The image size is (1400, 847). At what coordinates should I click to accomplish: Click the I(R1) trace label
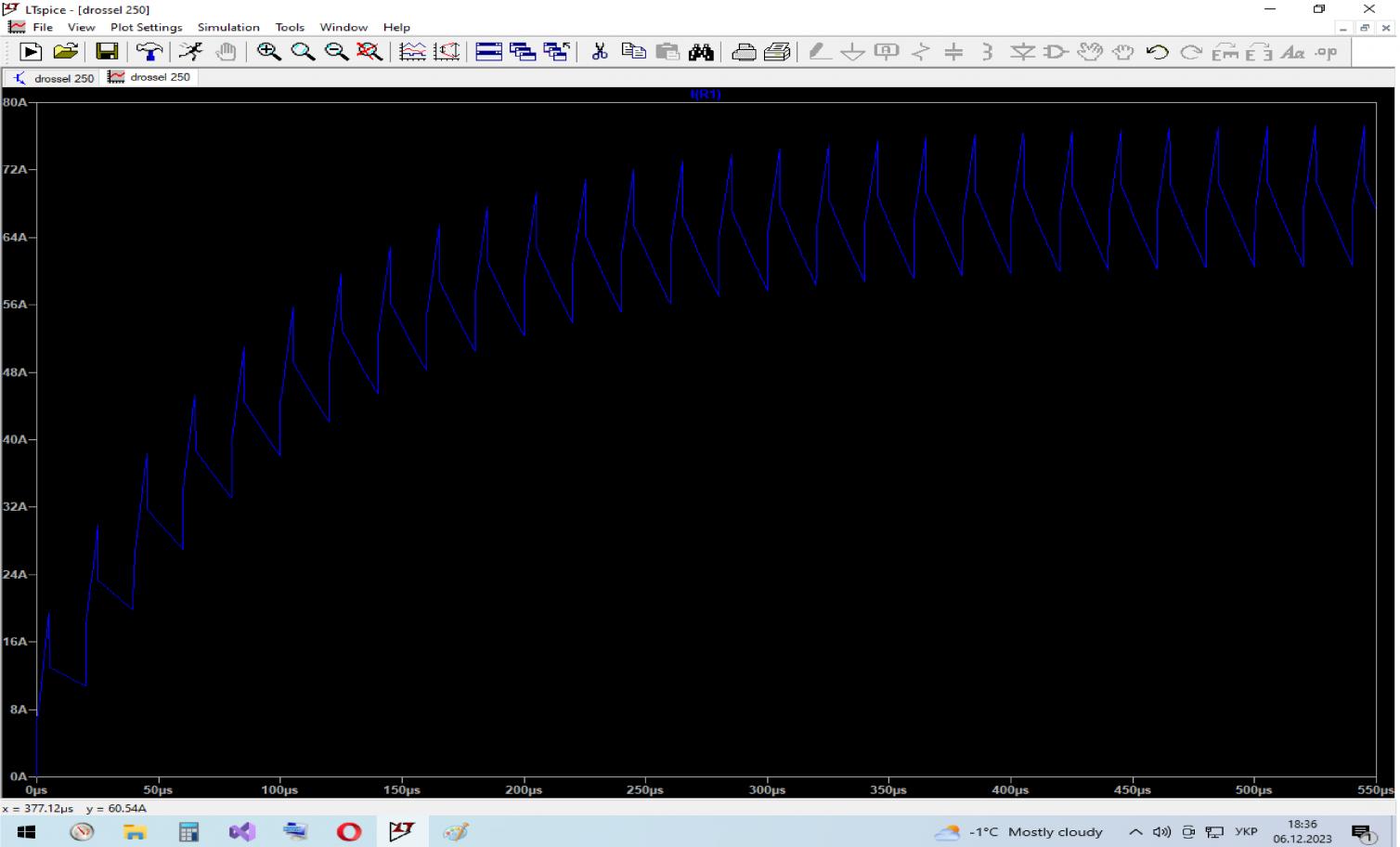pos(706,95)
